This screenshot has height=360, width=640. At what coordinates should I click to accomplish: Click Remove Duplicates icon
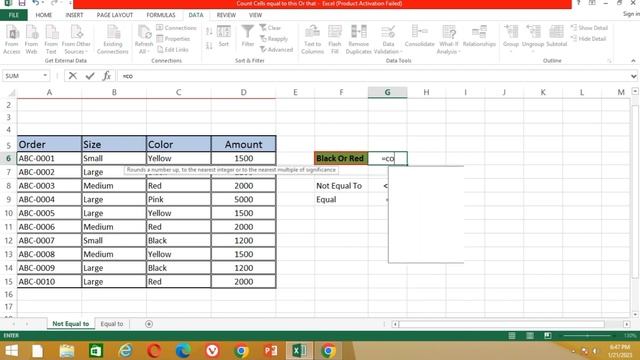358,39
